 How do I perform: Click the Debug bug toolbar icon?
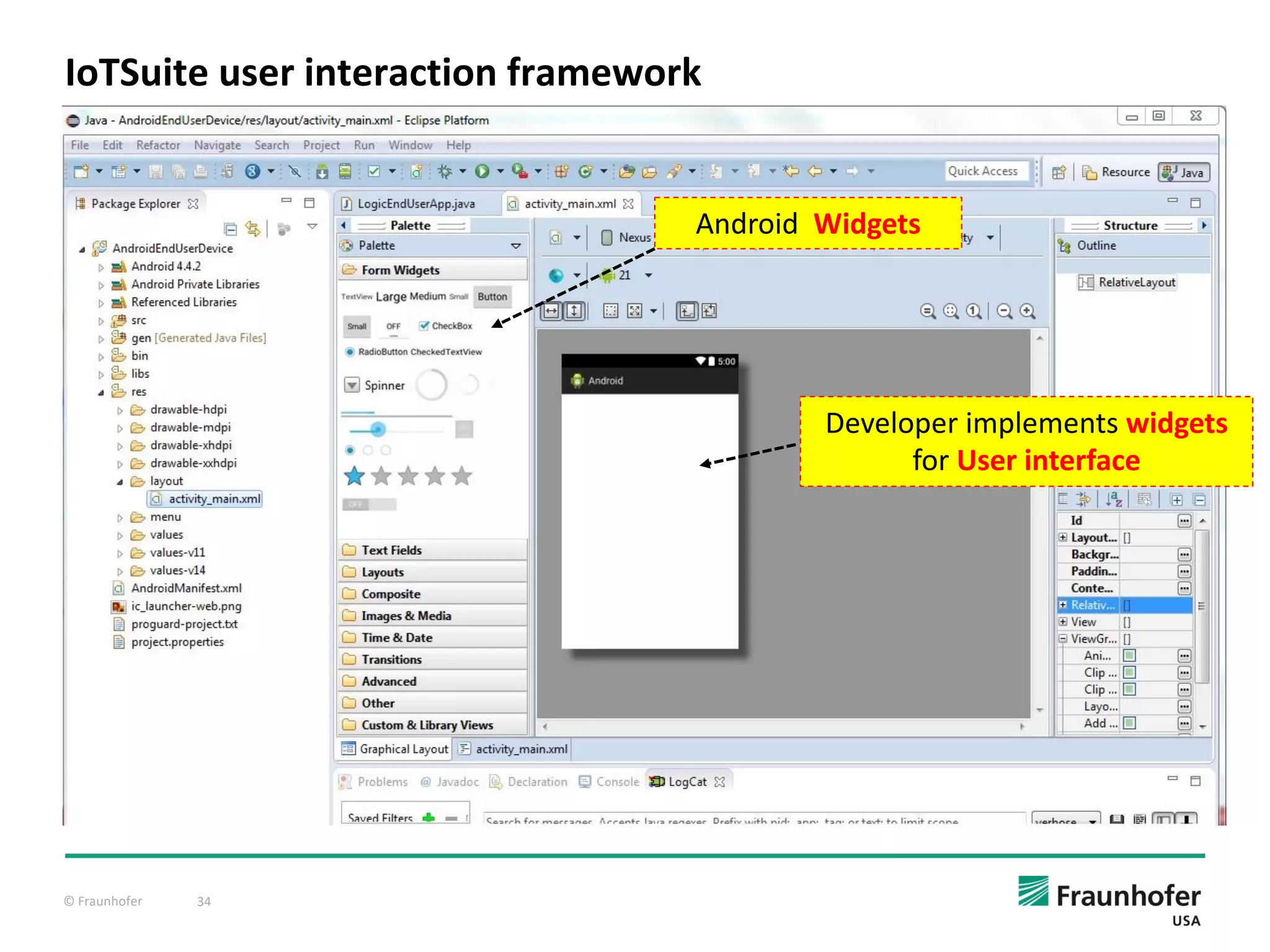pyautogui.click(x=445, y=171)
